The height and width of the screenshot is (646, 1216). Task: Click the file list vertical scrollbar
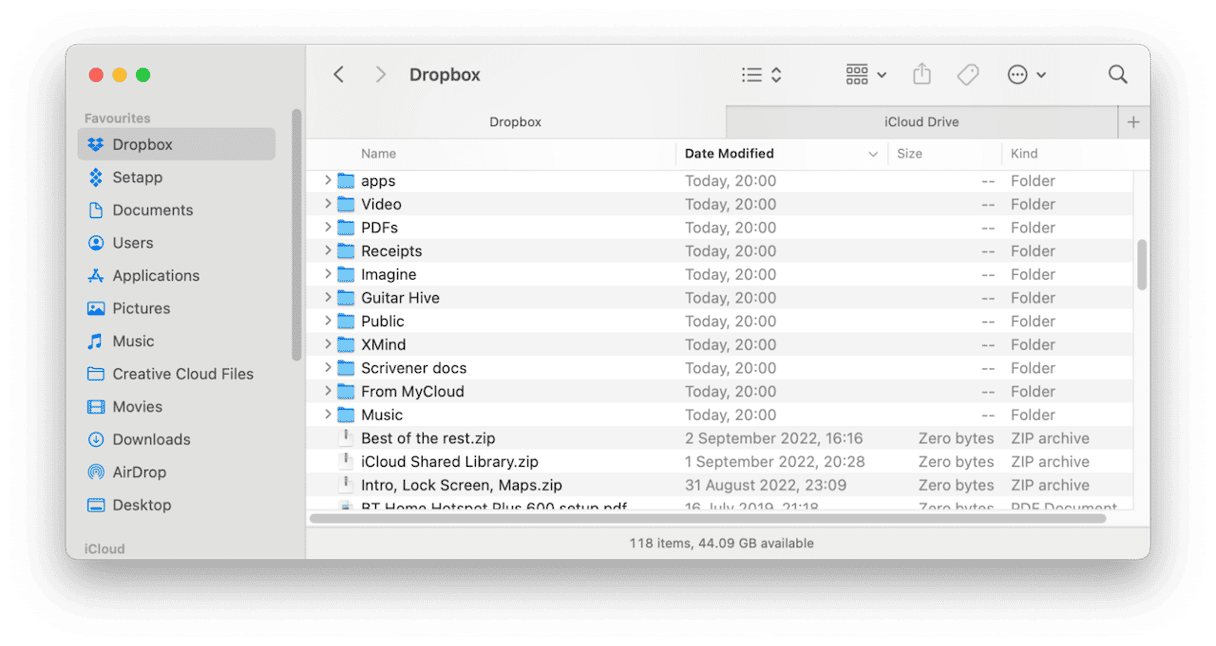coord(1141,264)
